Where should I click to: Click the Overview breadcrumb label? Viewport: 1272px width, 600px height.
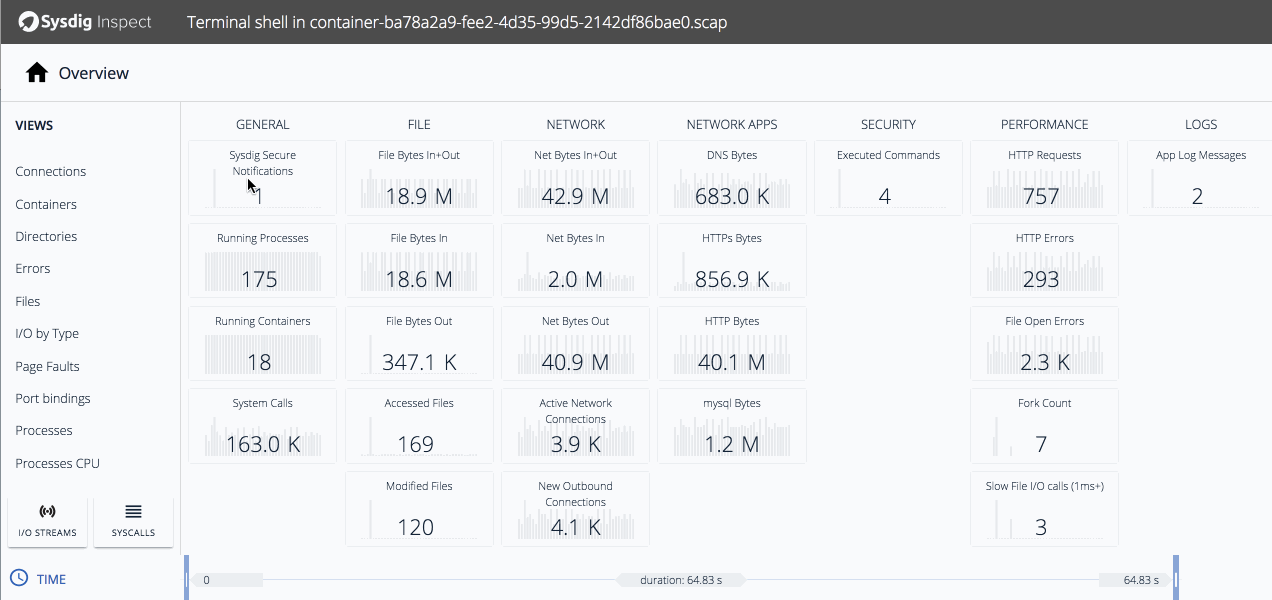coord(94,73)
